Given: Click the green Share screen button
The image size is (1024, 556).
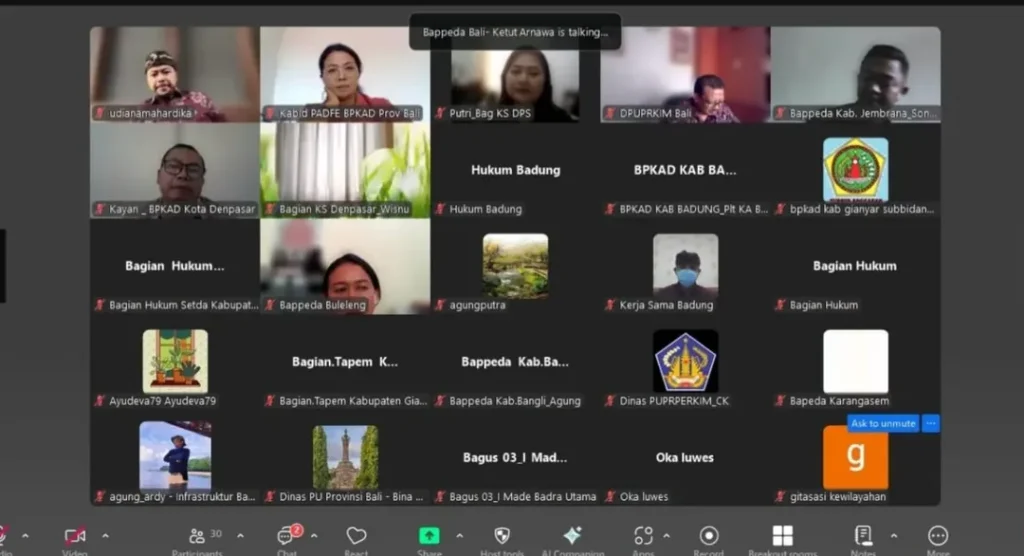Looking at the screenshot, I should (429, 537).
